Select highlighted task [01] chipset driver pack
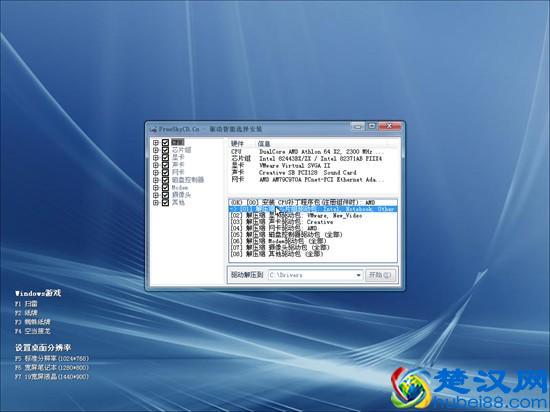This screenshot has height=412, width=550. [x=313, y=209]
